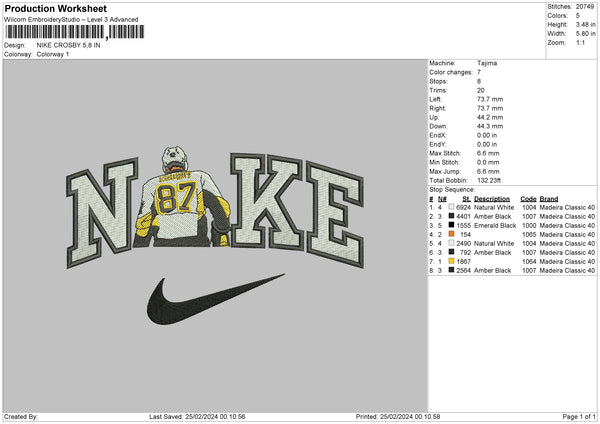Click the 'Stops:' label
The height and width of the screenshot is (424, 600).
[438, 81]
